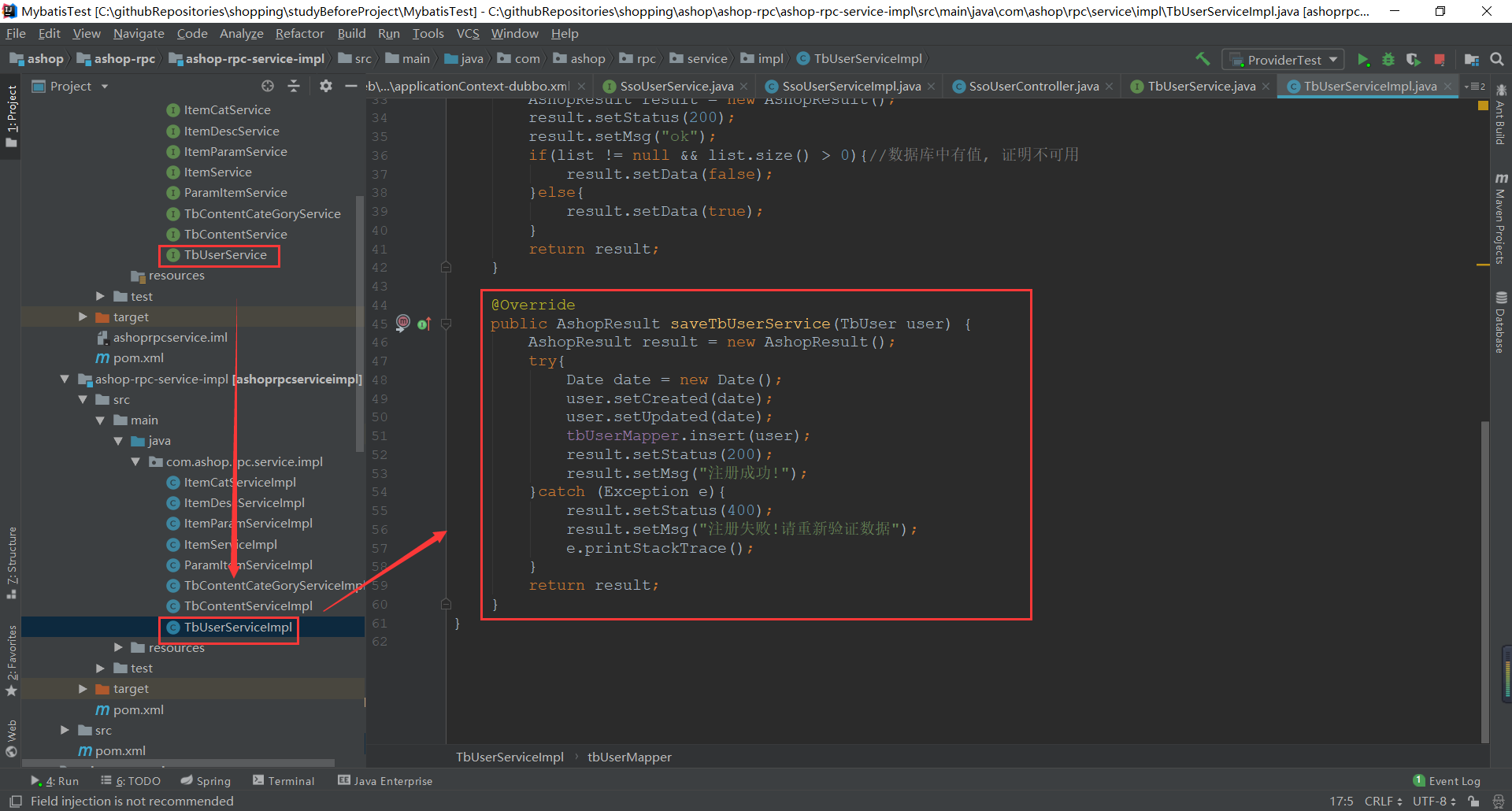Open the Refactor menu
The height and width of the screenshot is (811, 1512).
[x=299, y=33]
